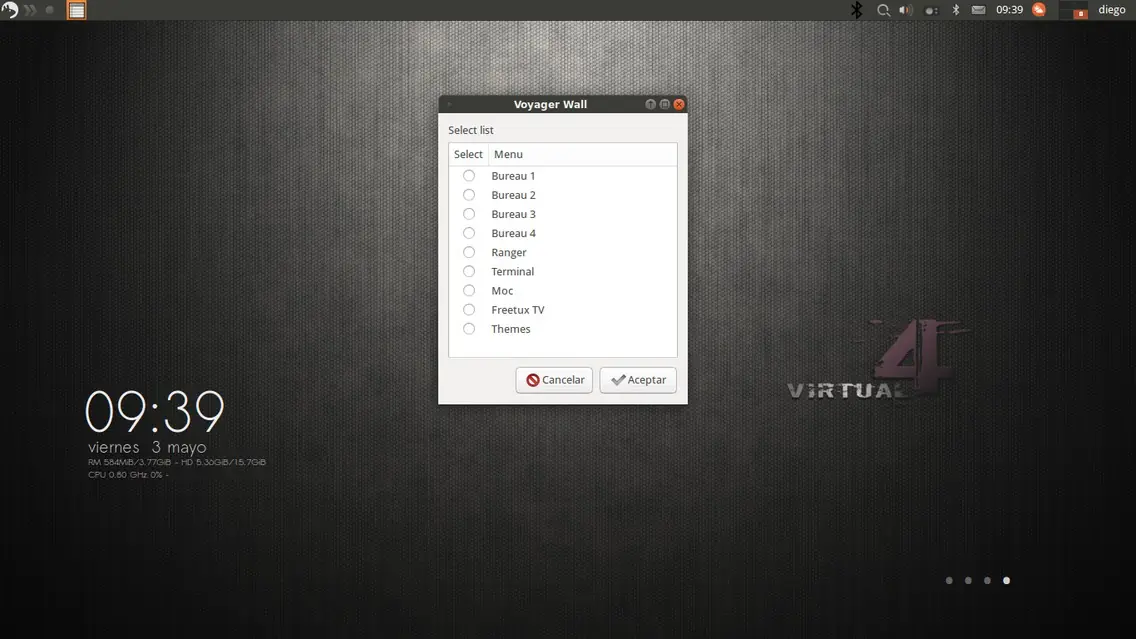Select the Freetux TV radio button
This screenshot has width=1136, height=639.
469,310
